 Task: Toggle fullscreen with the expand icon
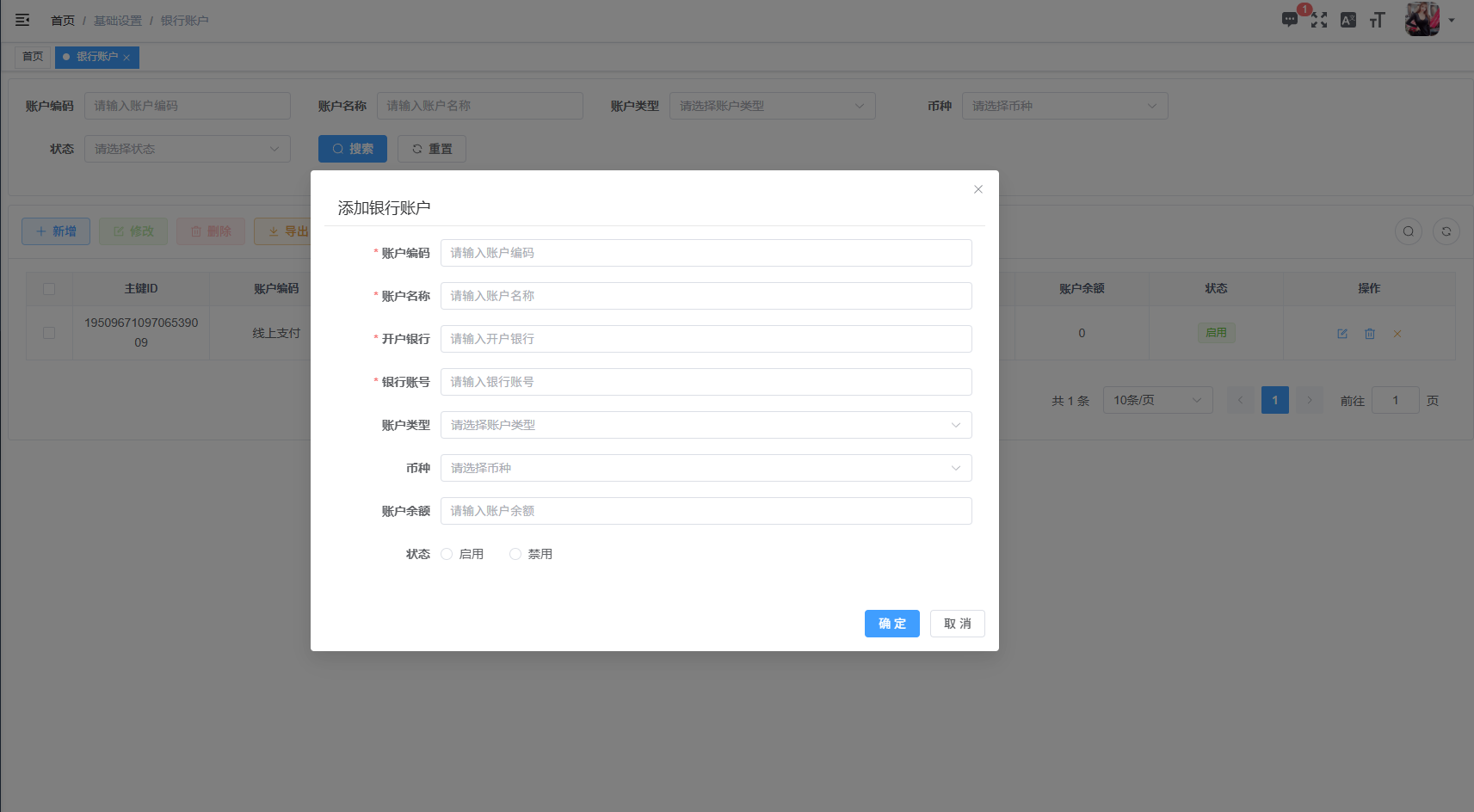1318,19
